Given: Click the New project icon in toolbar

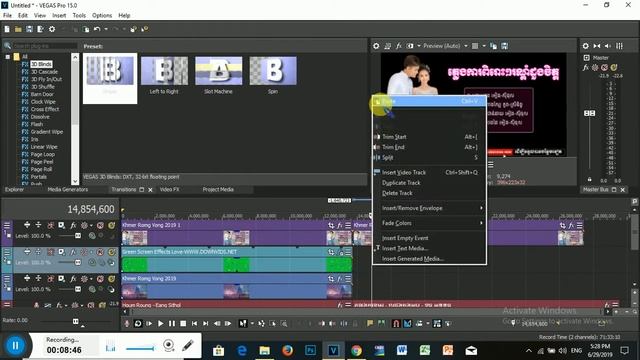Looking at the screenshot, I should click(x=7, y=29).
